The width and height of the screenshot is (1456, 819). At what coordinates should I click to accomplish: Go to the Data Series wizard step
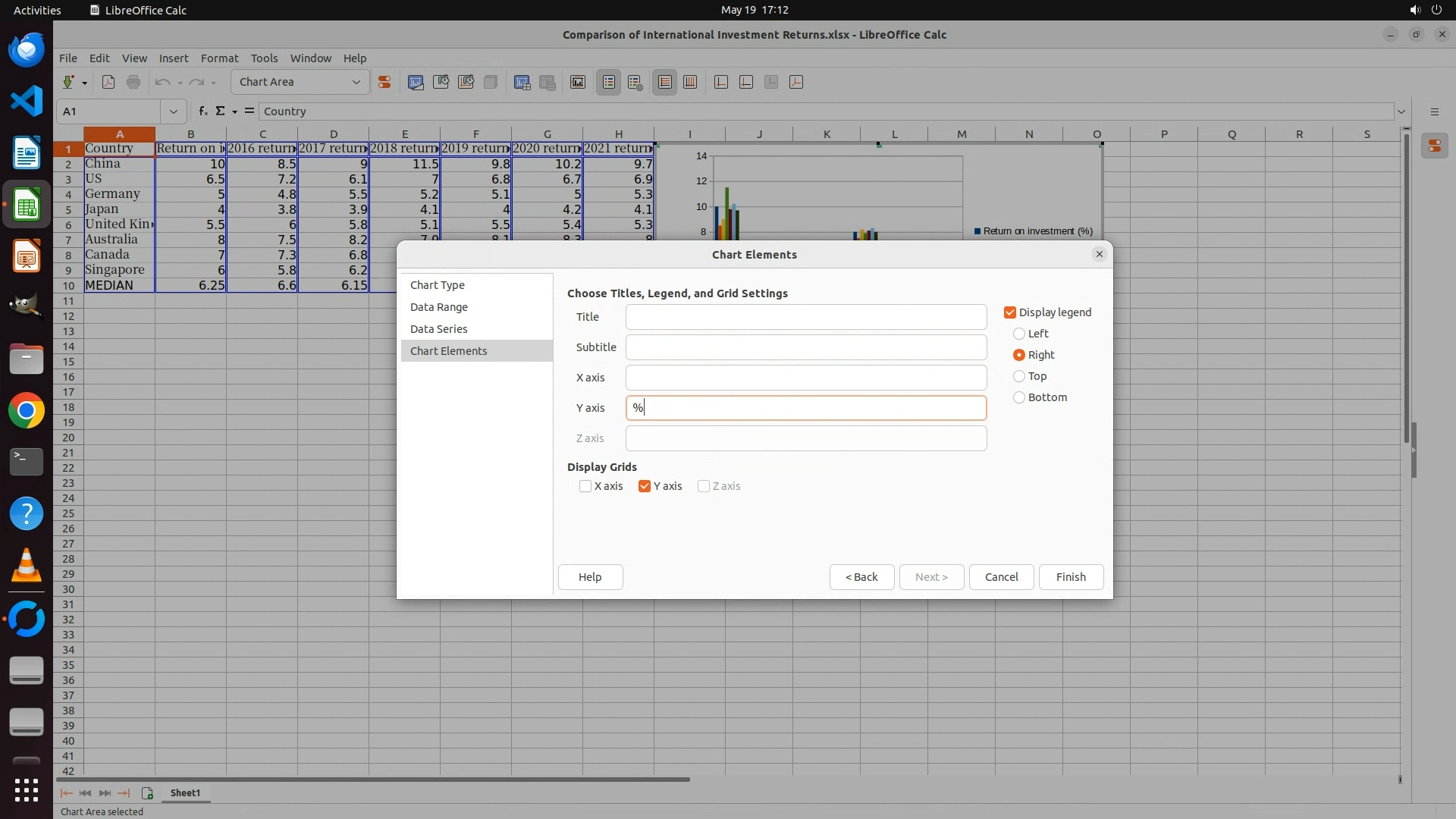(438, 329)
